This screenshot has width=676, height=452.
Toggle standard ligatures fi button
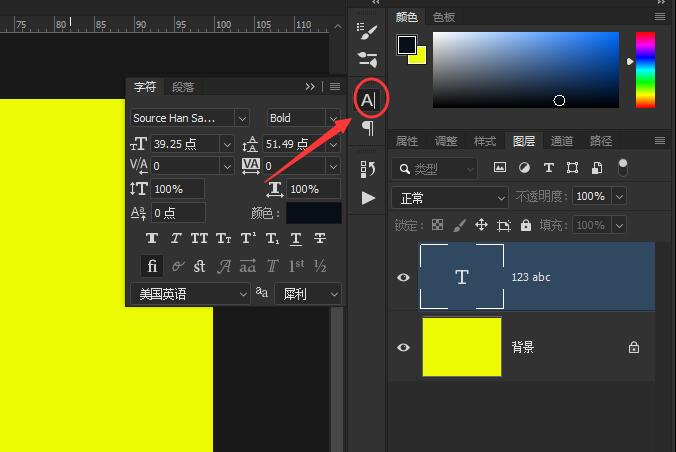point(152,266)
